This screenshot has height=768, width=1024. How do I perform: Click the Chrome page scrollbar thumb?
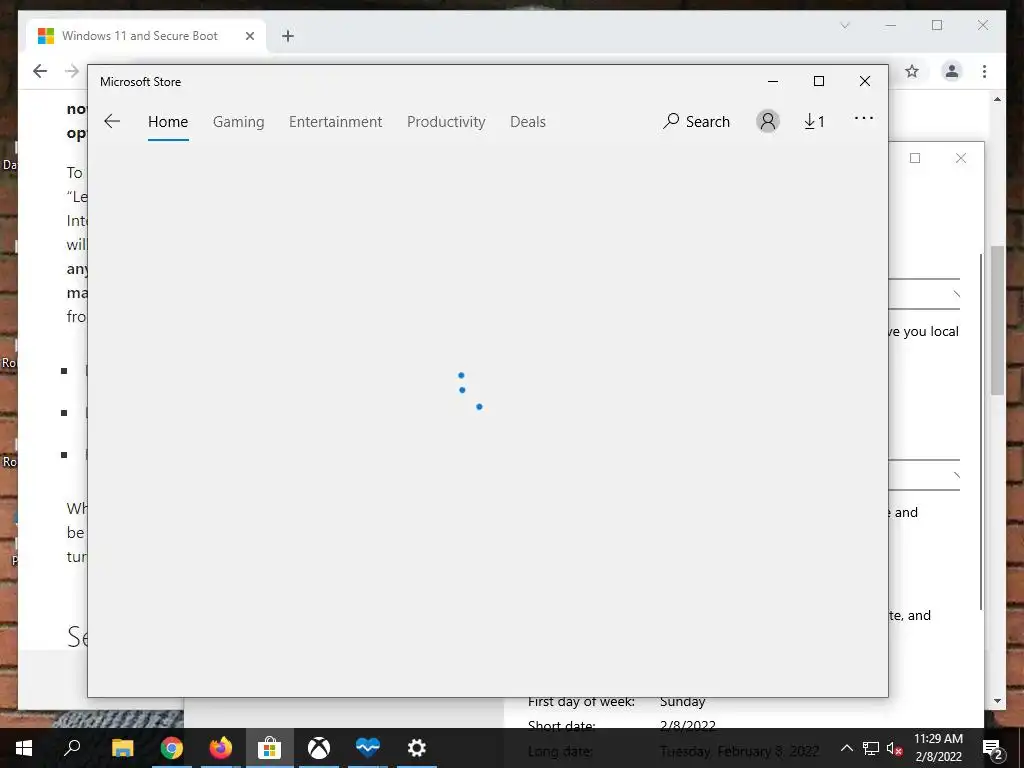pyautogui.click(x=997, y=320)
